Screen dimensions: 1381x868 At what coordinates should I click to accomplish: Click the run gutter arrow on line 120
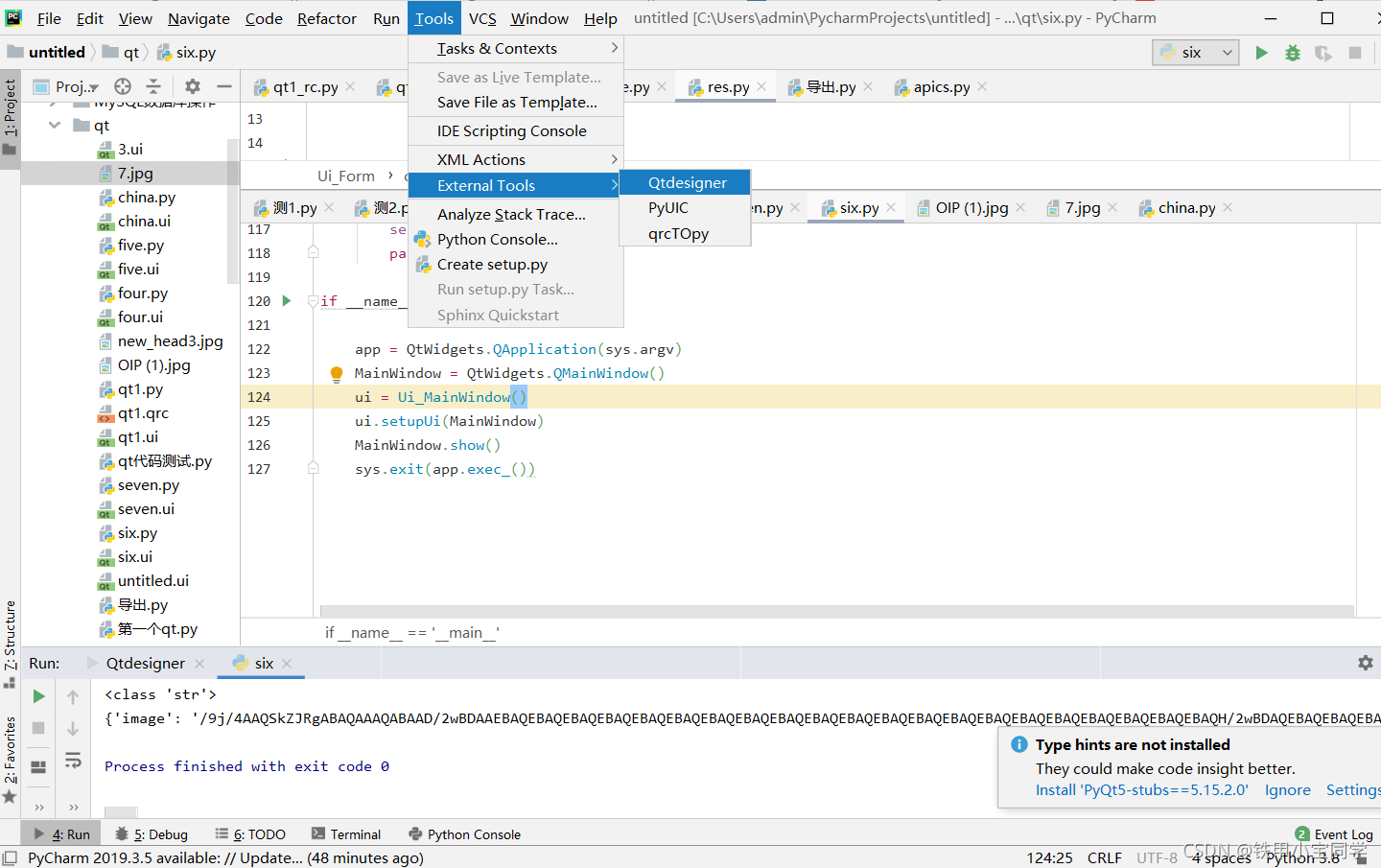point(286,301)
